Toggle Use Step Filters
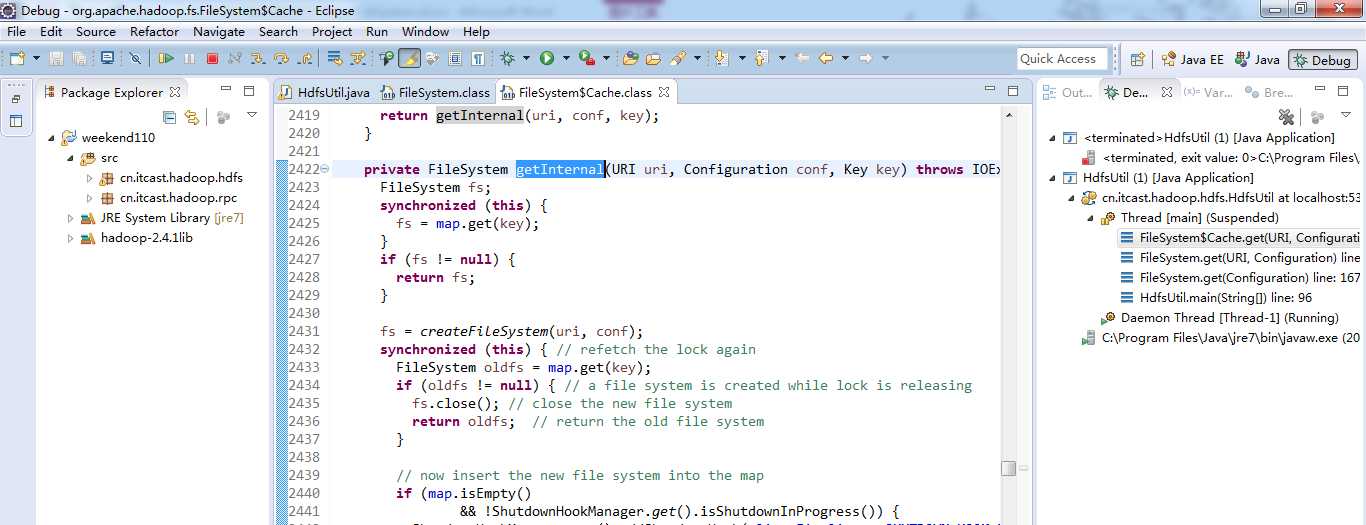1366x525 pixels. tap(357, 59)
